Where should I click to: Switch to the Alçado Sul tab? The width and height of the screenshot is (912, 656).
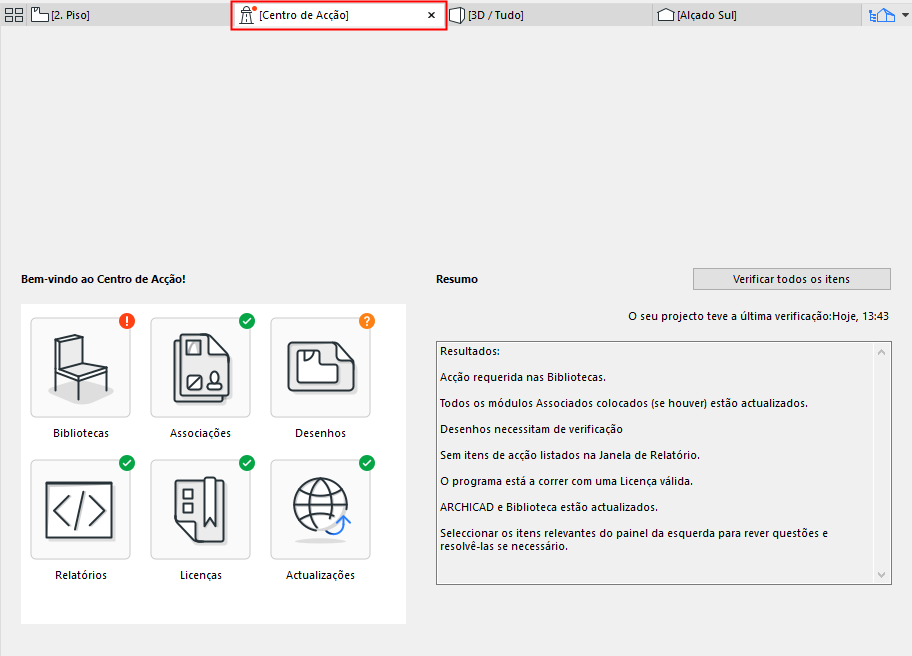(757, 15)
